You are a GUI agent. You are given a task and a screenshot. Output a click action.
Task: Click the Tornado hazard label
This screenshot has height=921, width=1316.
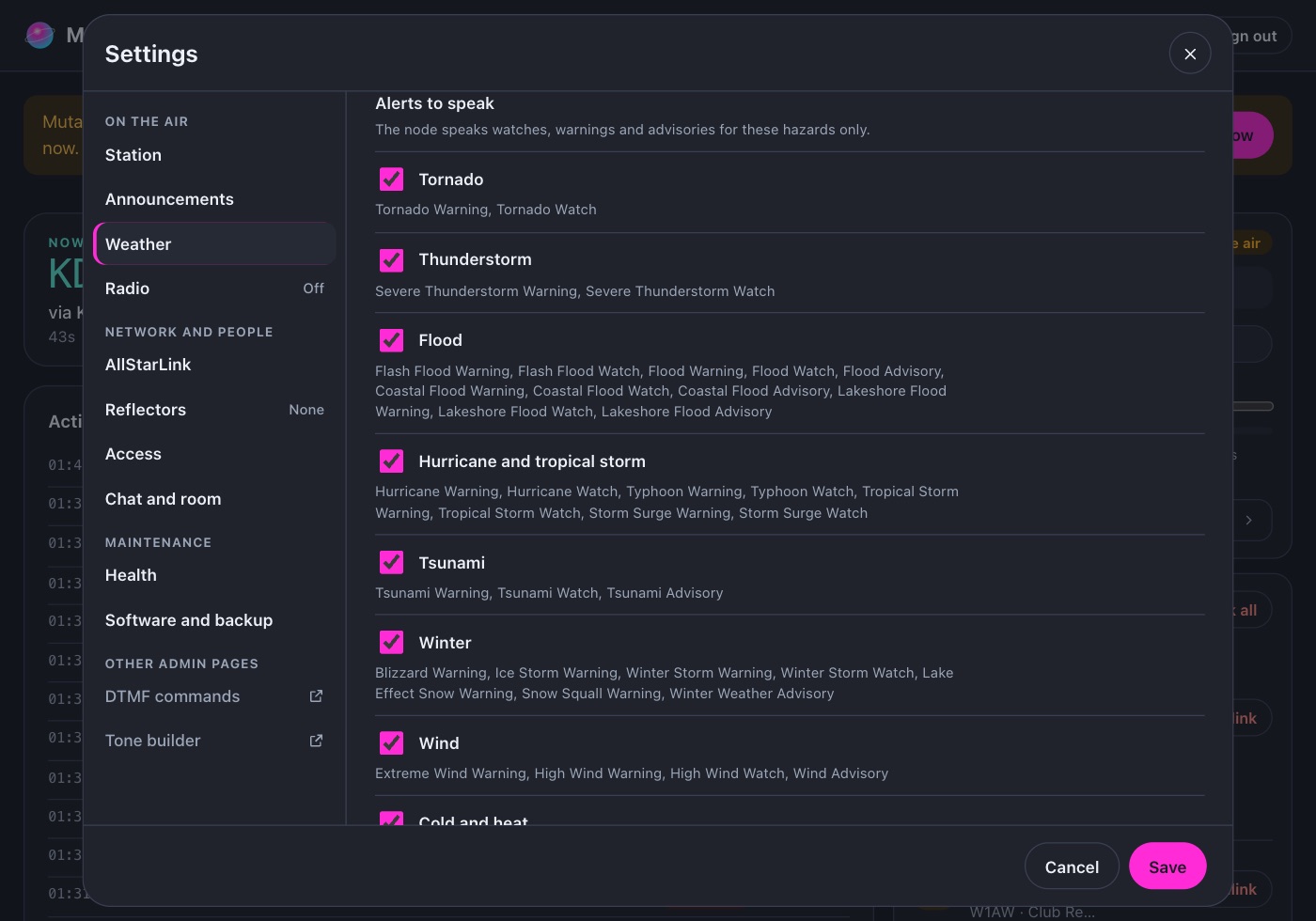[451, 180]
